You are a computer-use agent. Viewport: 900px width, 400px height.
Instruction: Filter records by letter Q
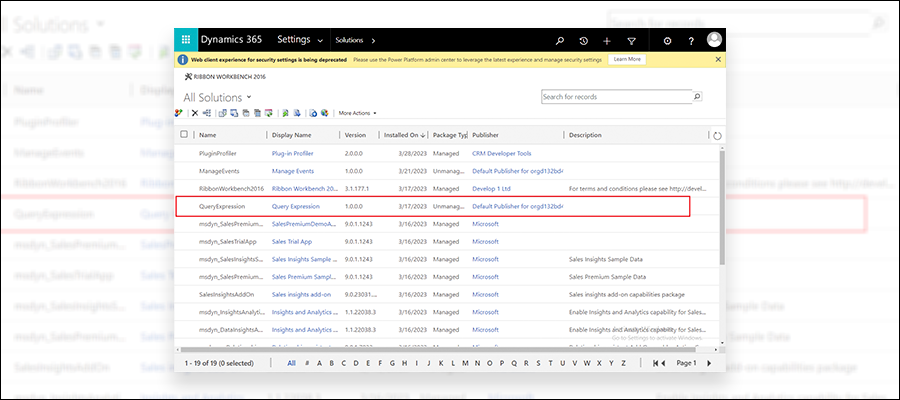(514, 363)
